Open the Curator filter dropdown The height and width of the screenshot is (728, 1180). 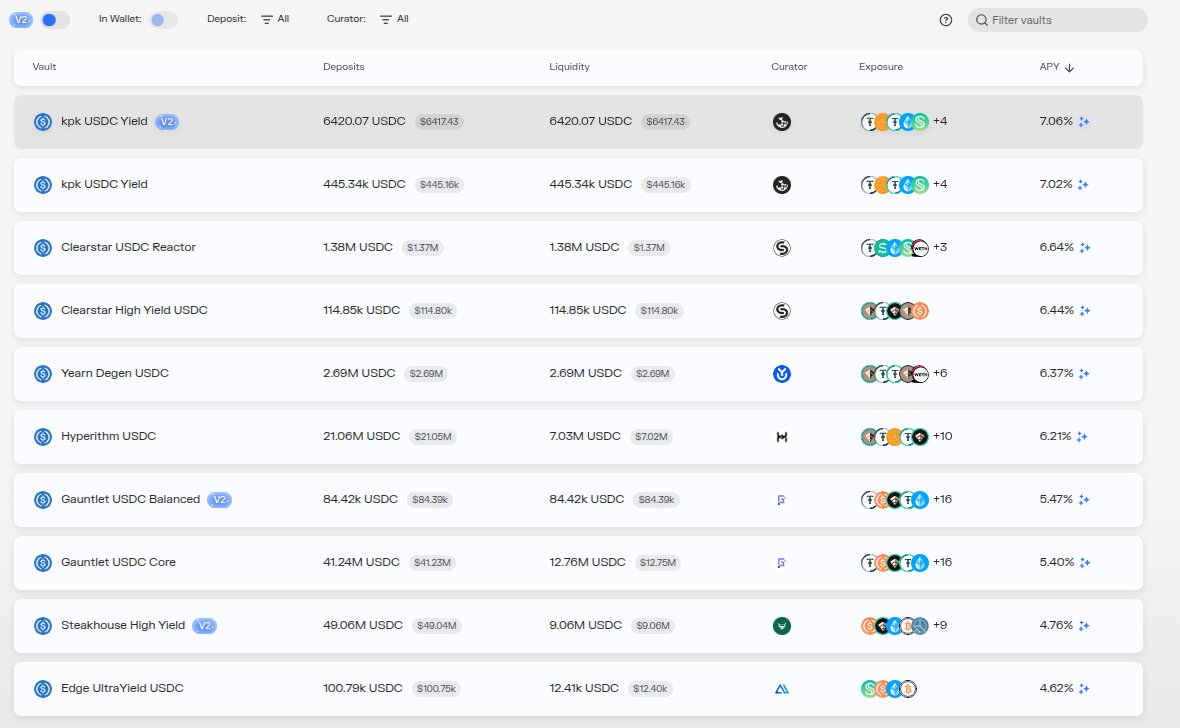pyautogui.click(x=394, y=18)
